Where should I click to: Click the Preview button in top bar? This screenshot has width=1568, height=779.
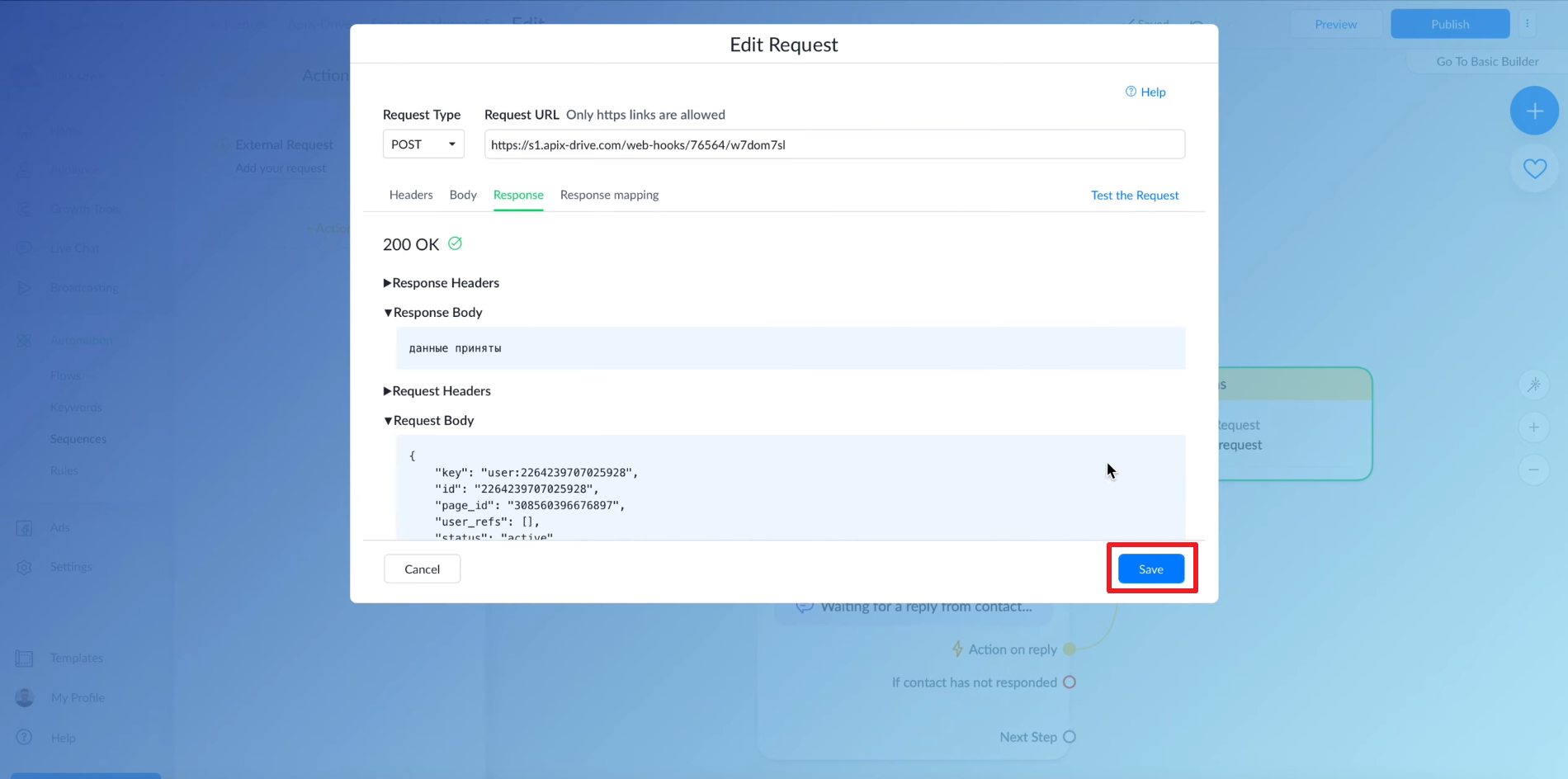pyautogui.click(x=1336, y=24)
